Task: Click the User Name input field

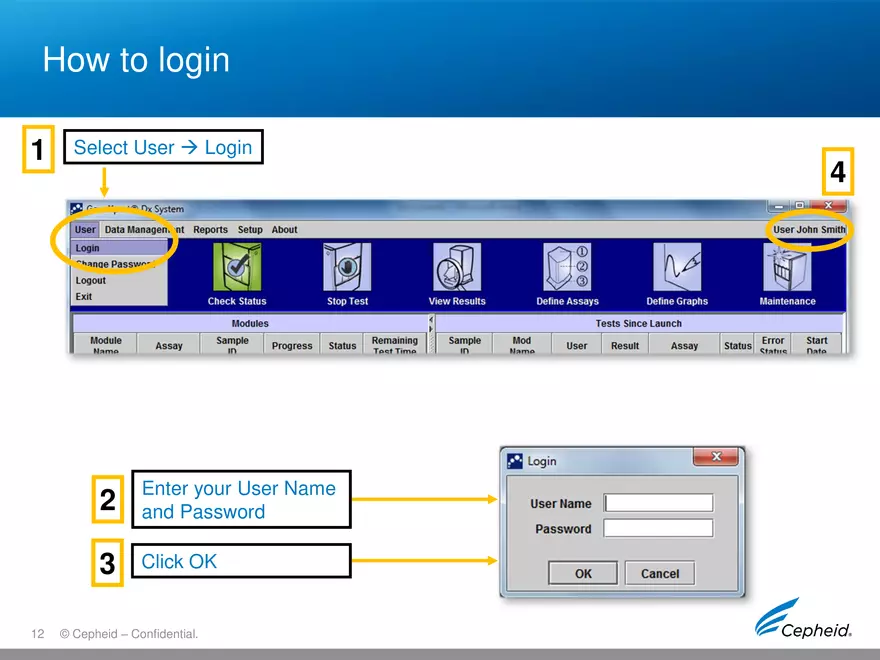Action: click(x=658, y=503)
